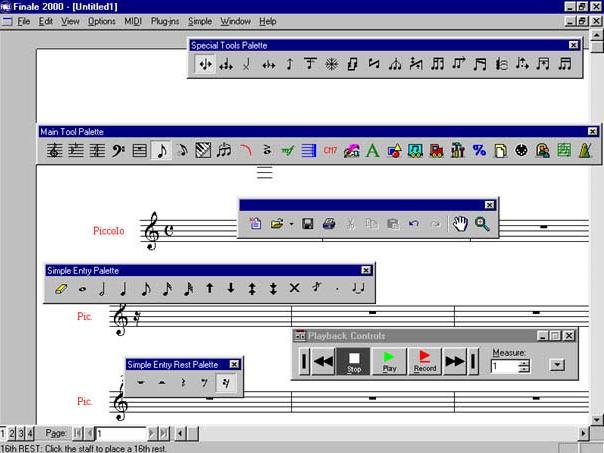Toggle the 16th rest in Rest Palette
The height and width of the screenshot is (453, 604).
tap(226, 383)
